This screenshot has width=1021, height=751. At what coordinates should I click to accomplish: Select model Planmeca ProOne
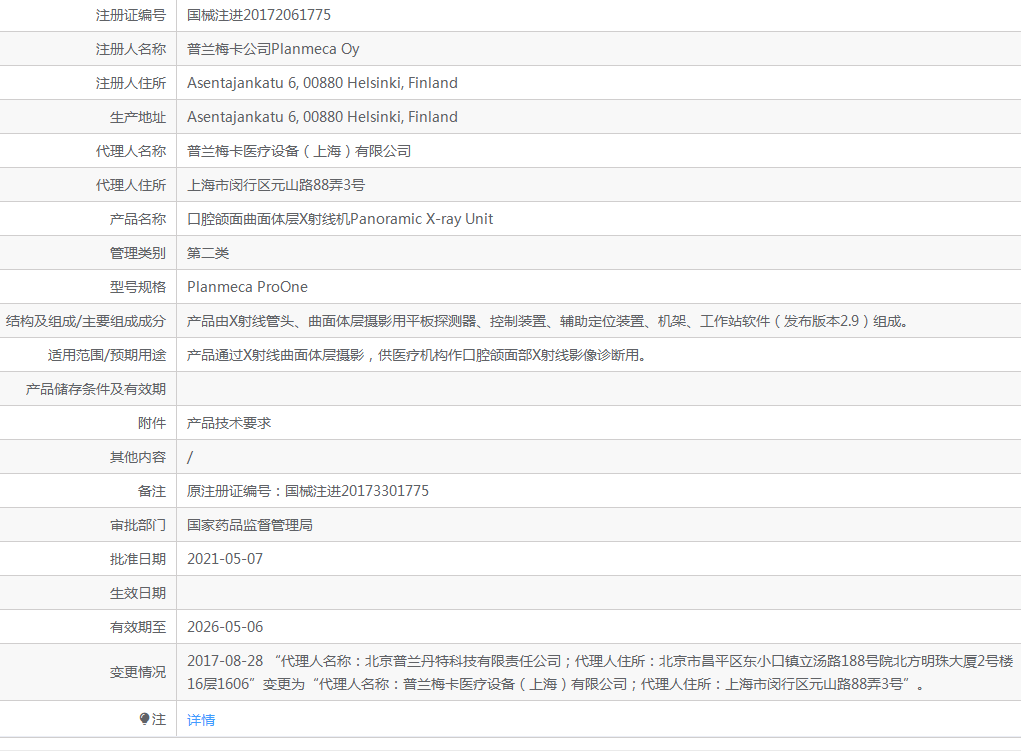tap(247, 287)
